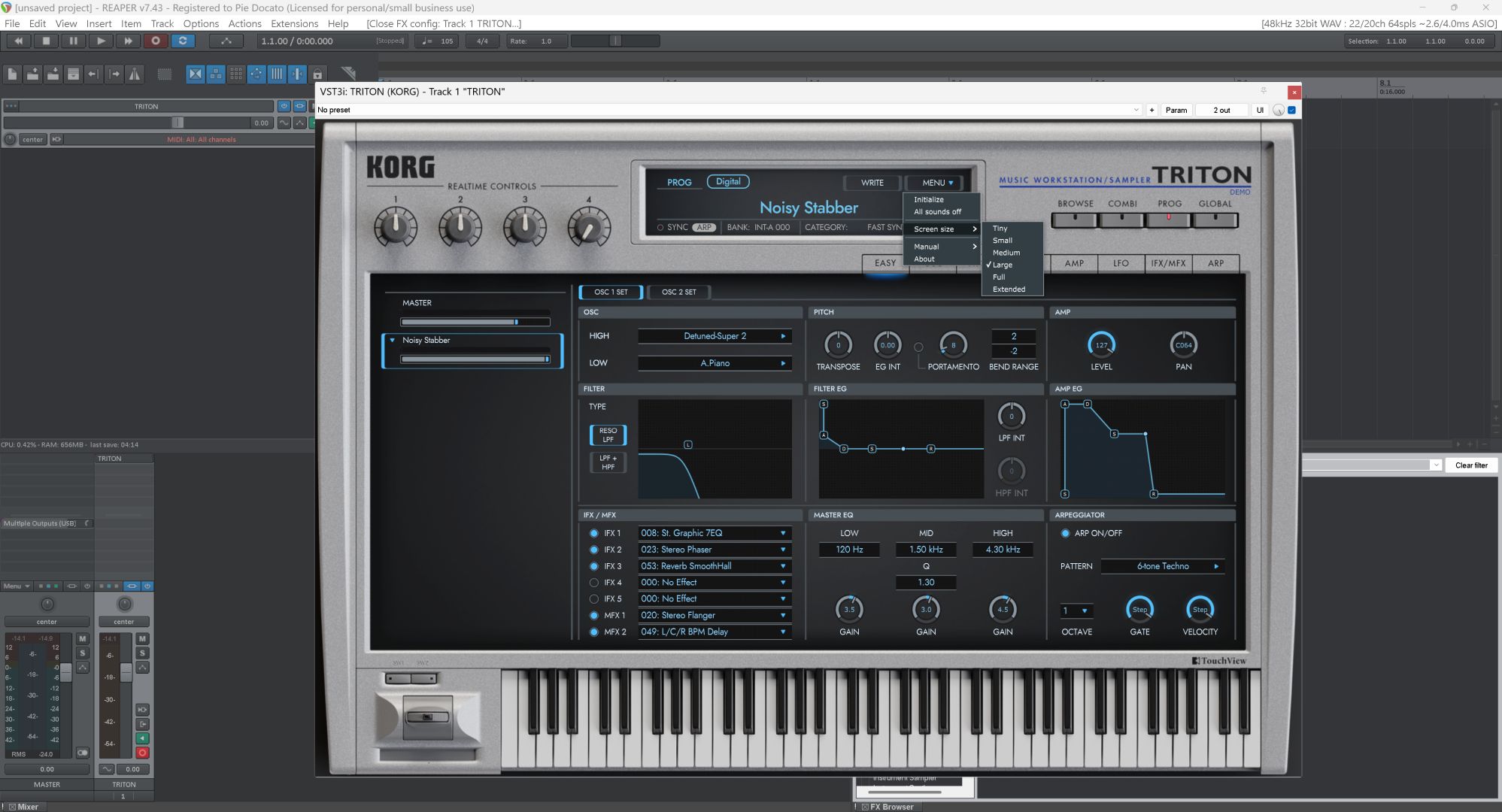Click the WRITE button on TRITON display
This screenshot has width=1502, height=812.
pos(872,183)
